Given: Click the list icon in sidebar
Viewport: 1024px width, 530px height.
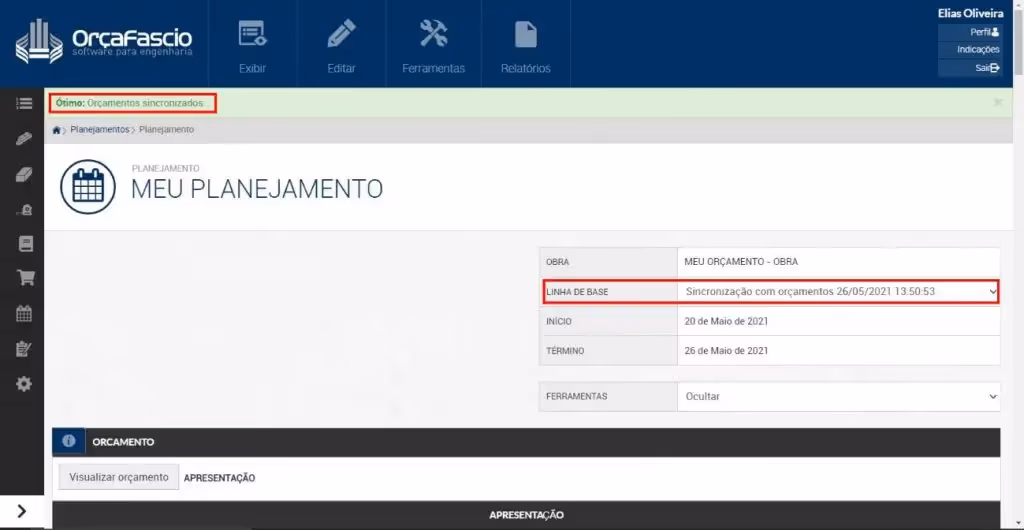Looking at the screenshot, I should point(24,104).
